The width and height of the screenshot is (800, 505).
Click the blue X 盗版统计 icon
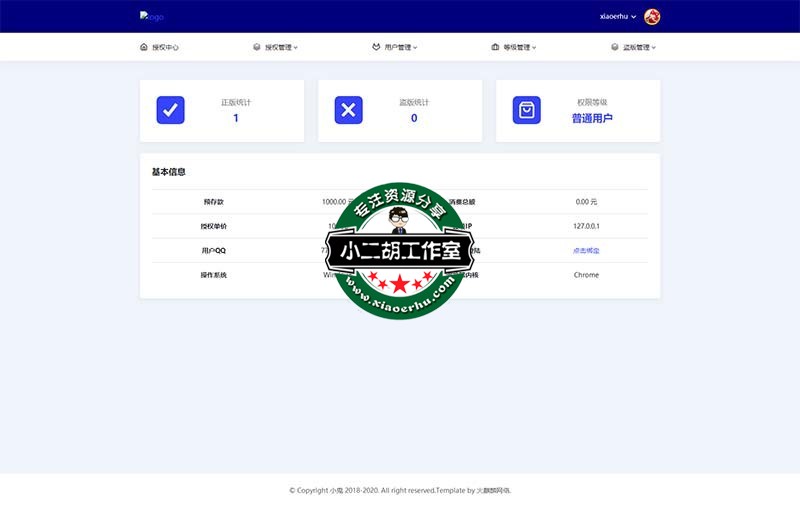click(348, 110)
